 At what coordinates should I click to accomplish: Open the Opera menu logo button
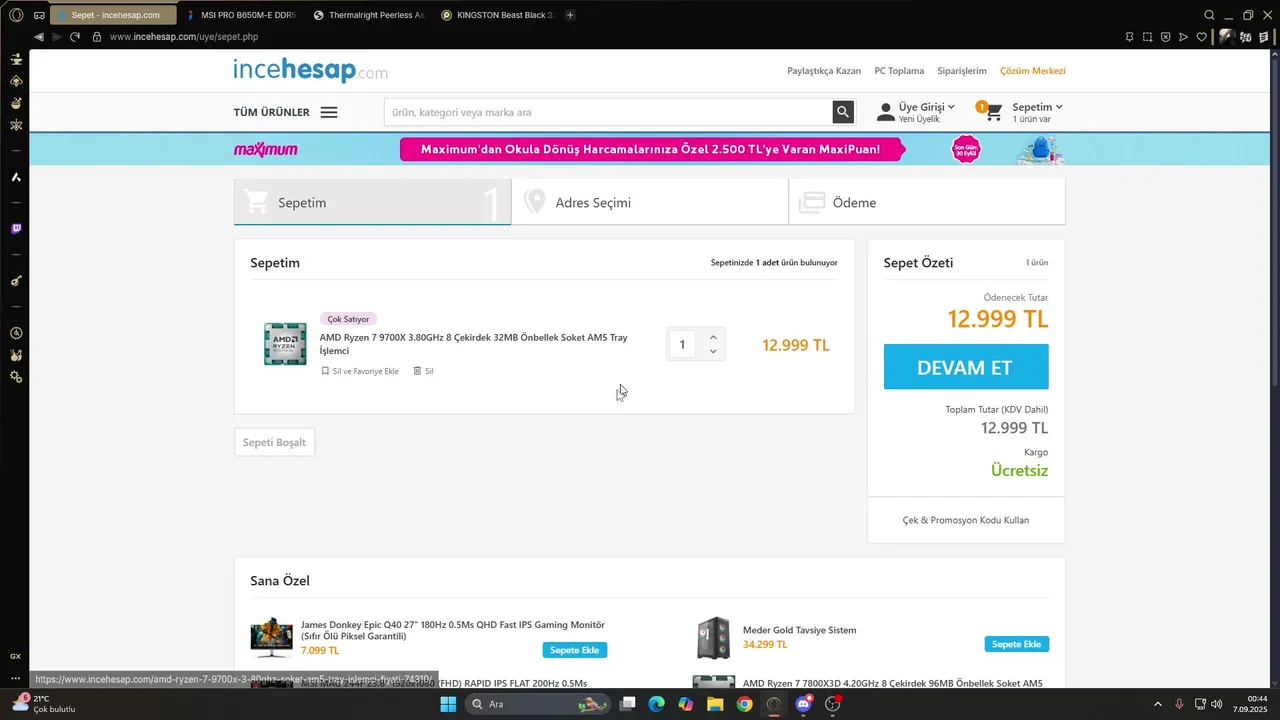16,15
